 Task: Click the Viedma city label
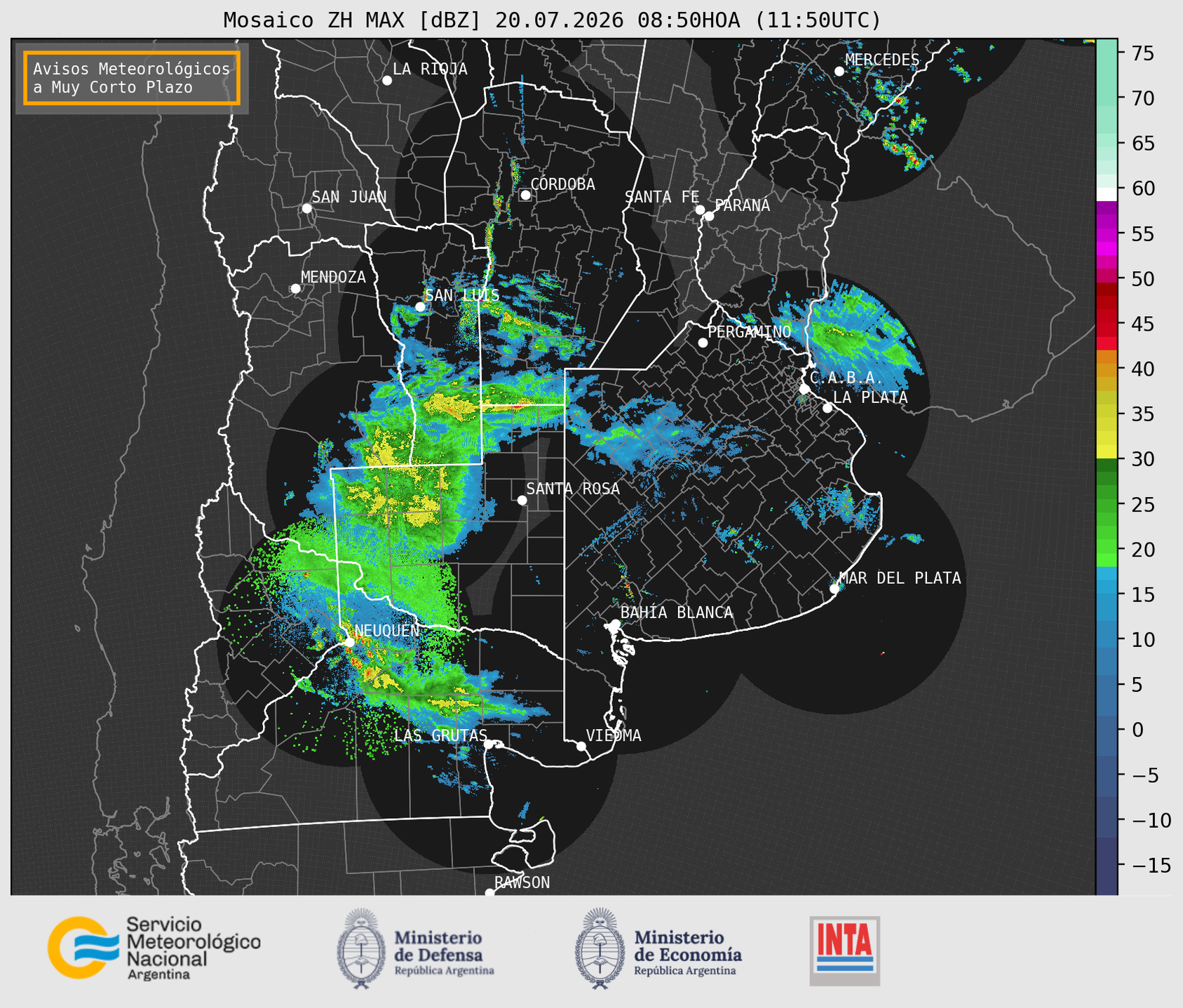[614, 735]
